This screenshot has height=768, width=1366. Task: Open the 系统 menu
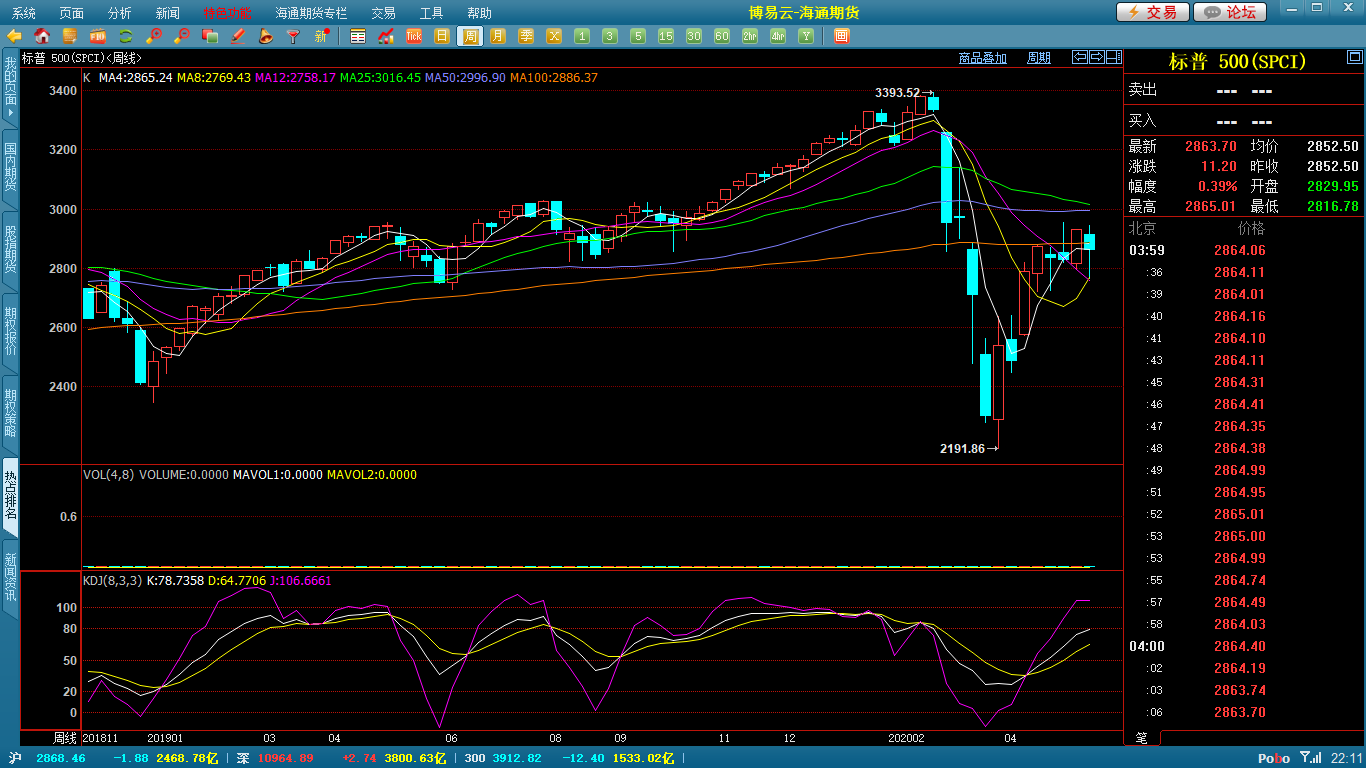tap(23, 13)
